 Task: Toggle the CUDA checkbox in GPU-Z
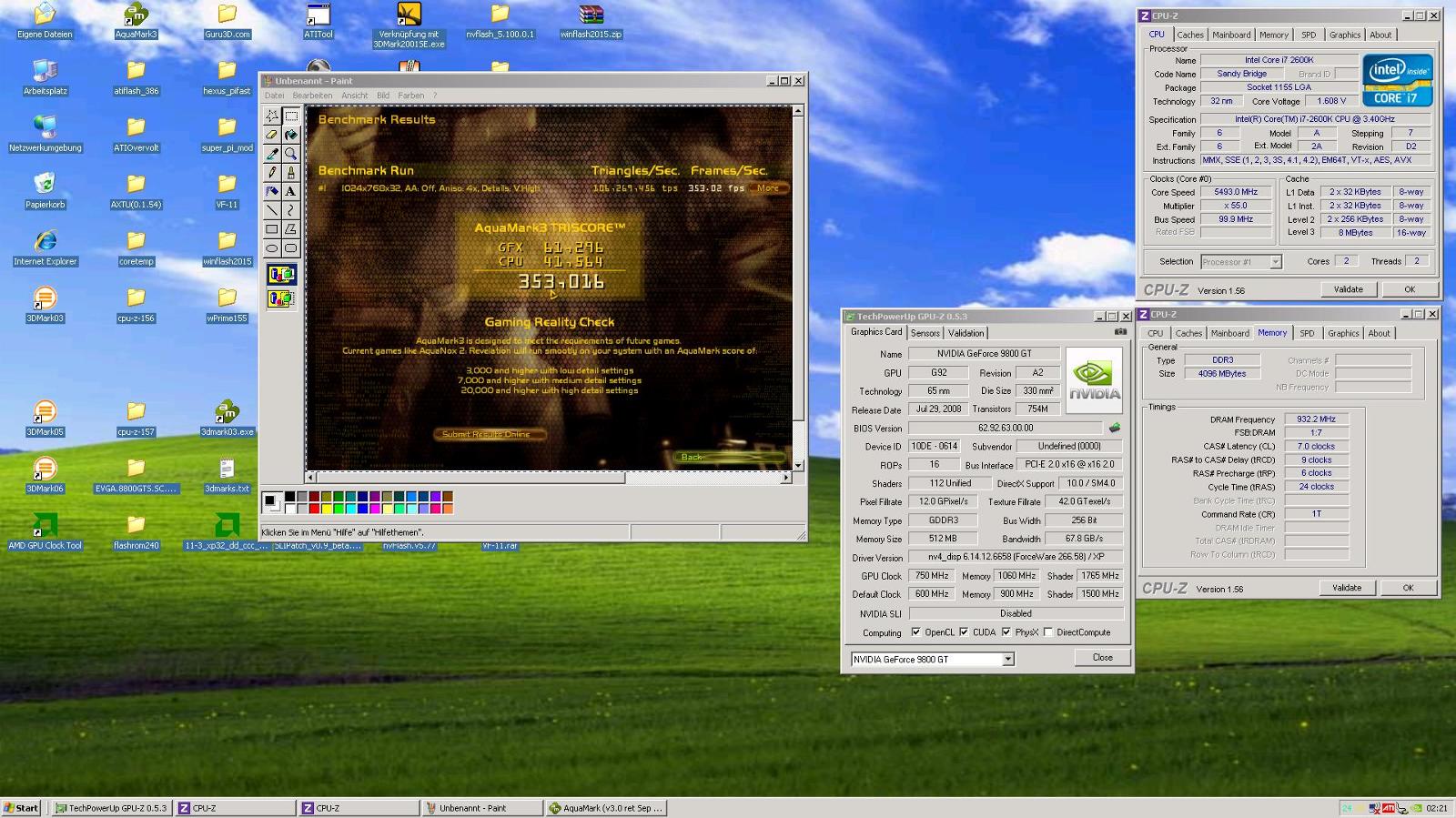click(x=964, y=632)
